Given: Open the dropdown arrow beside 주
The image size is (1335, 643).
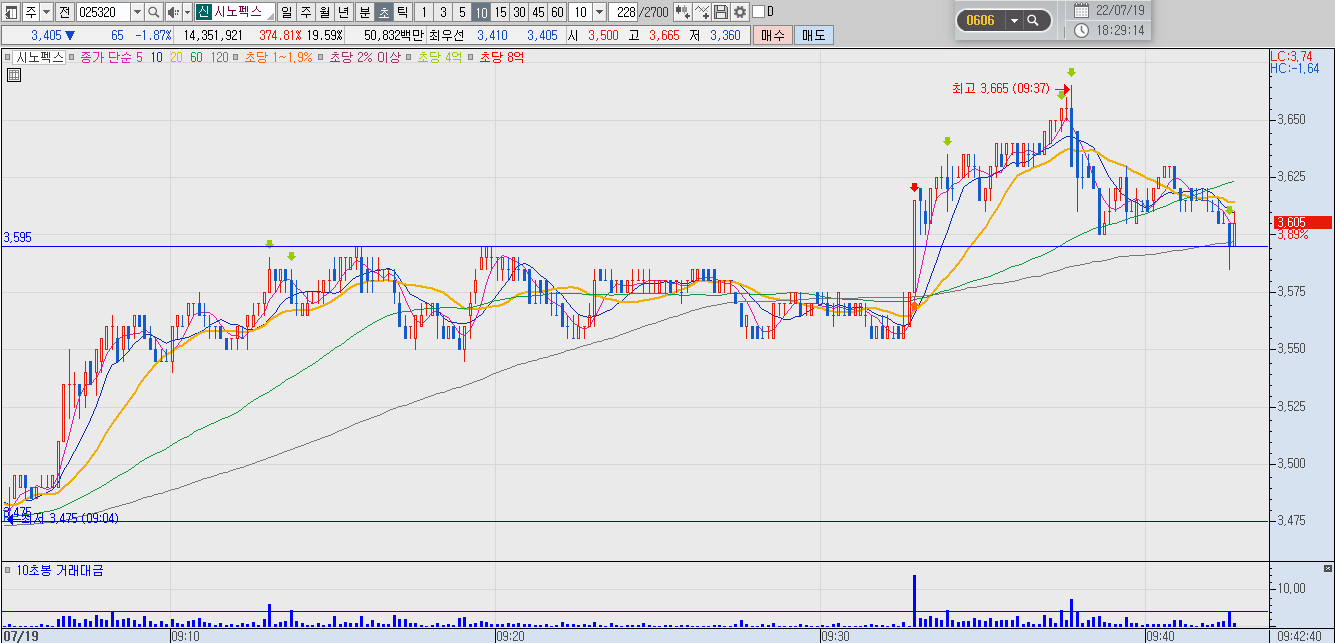Looking at the screenshot, I should click(x=47, y=12).
